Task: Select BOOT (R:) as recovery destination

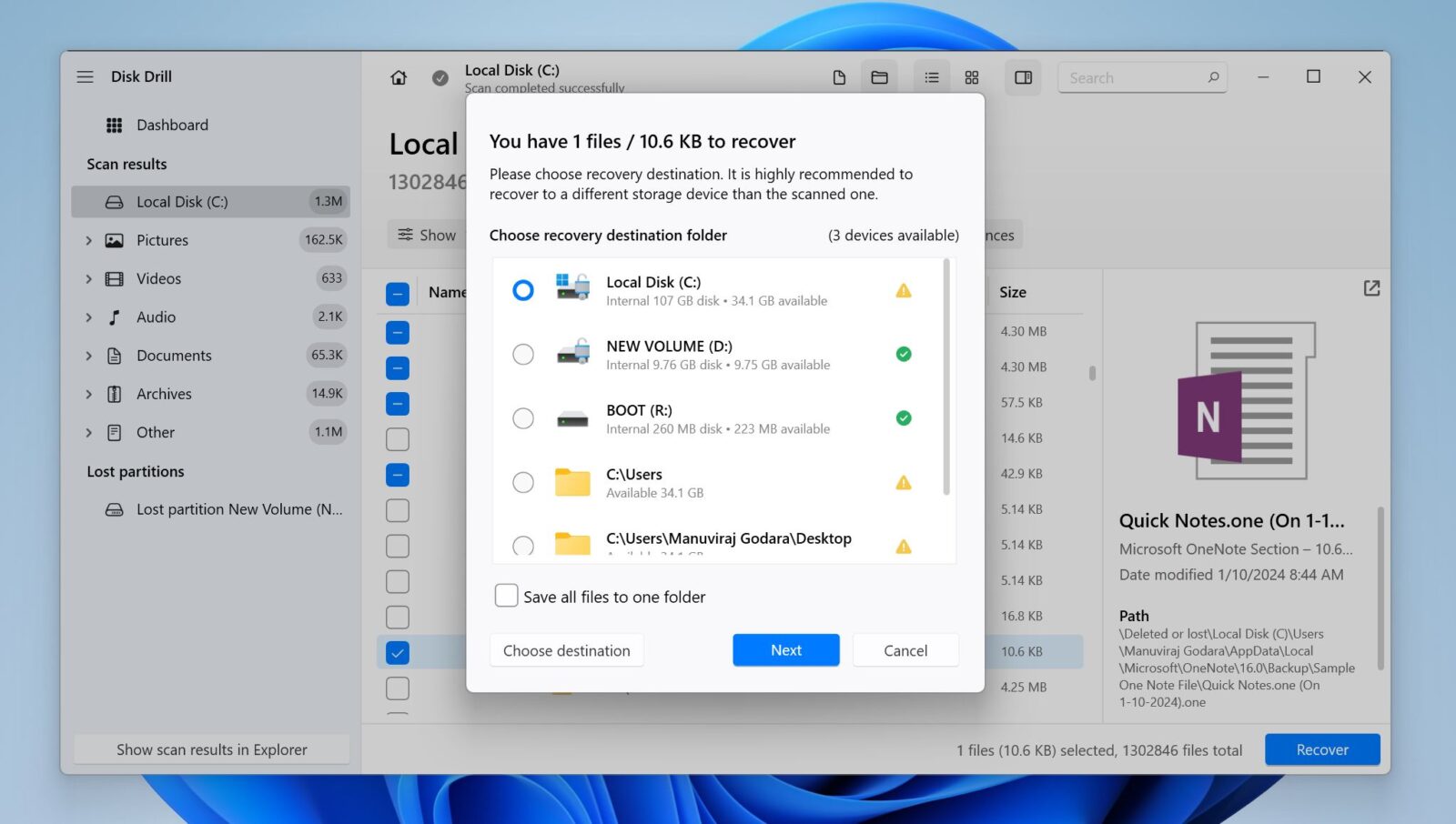Action: pos(523,418)
